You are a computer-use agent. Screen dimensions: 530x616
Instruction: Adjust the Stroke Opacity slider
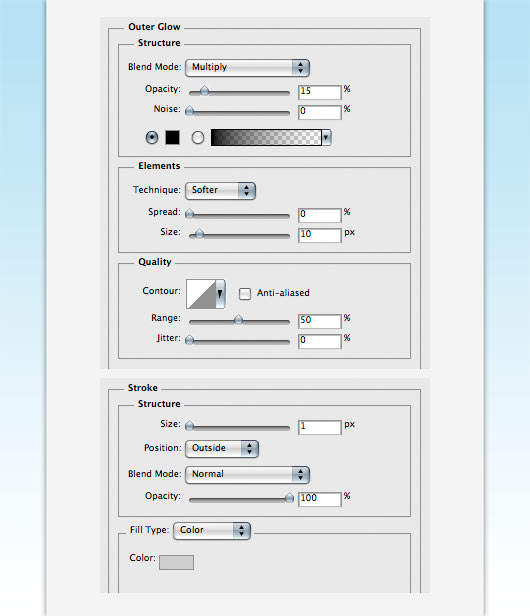289,499
